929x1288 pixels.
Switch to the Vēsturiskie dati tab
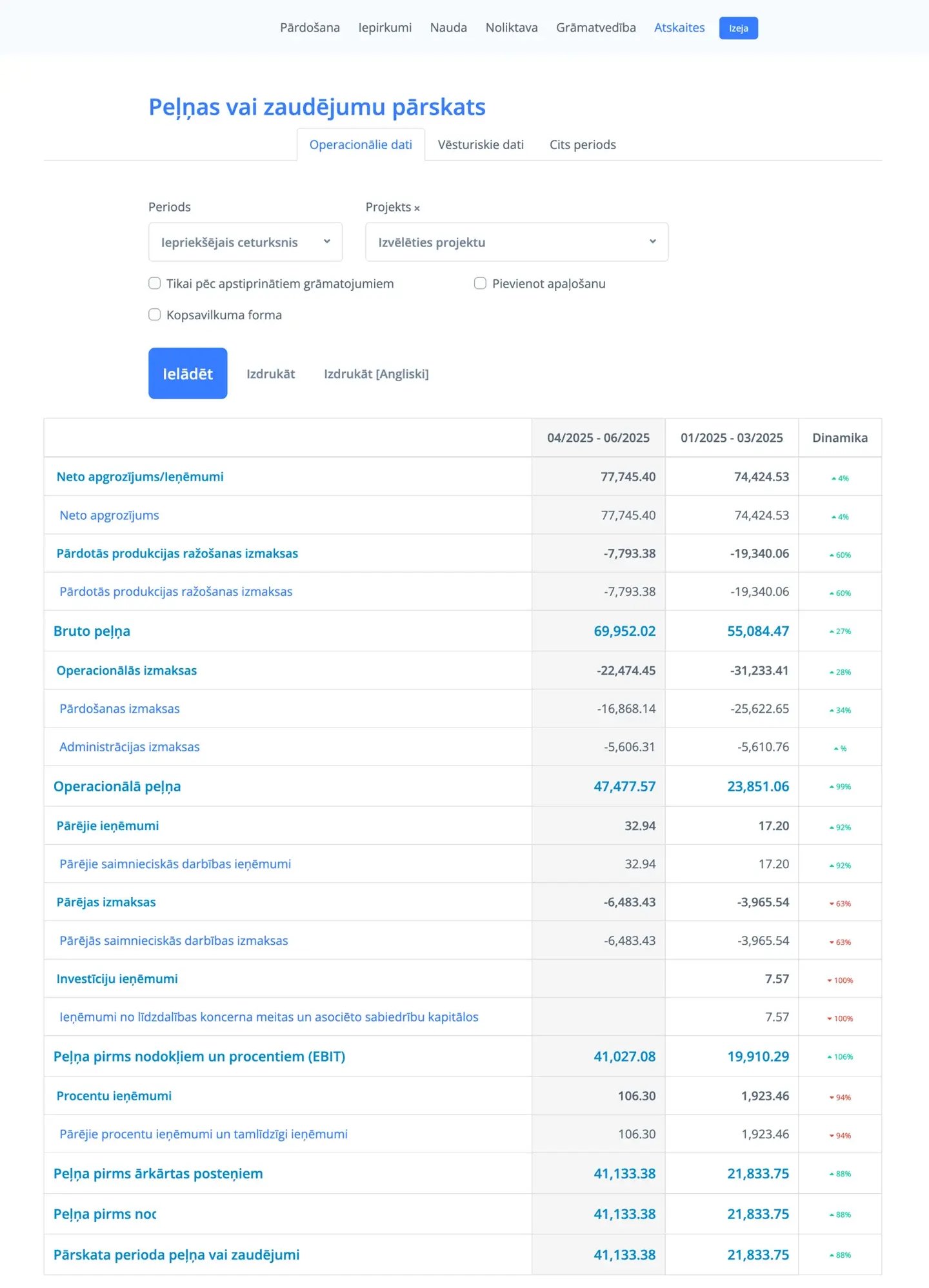coord(481,144)
